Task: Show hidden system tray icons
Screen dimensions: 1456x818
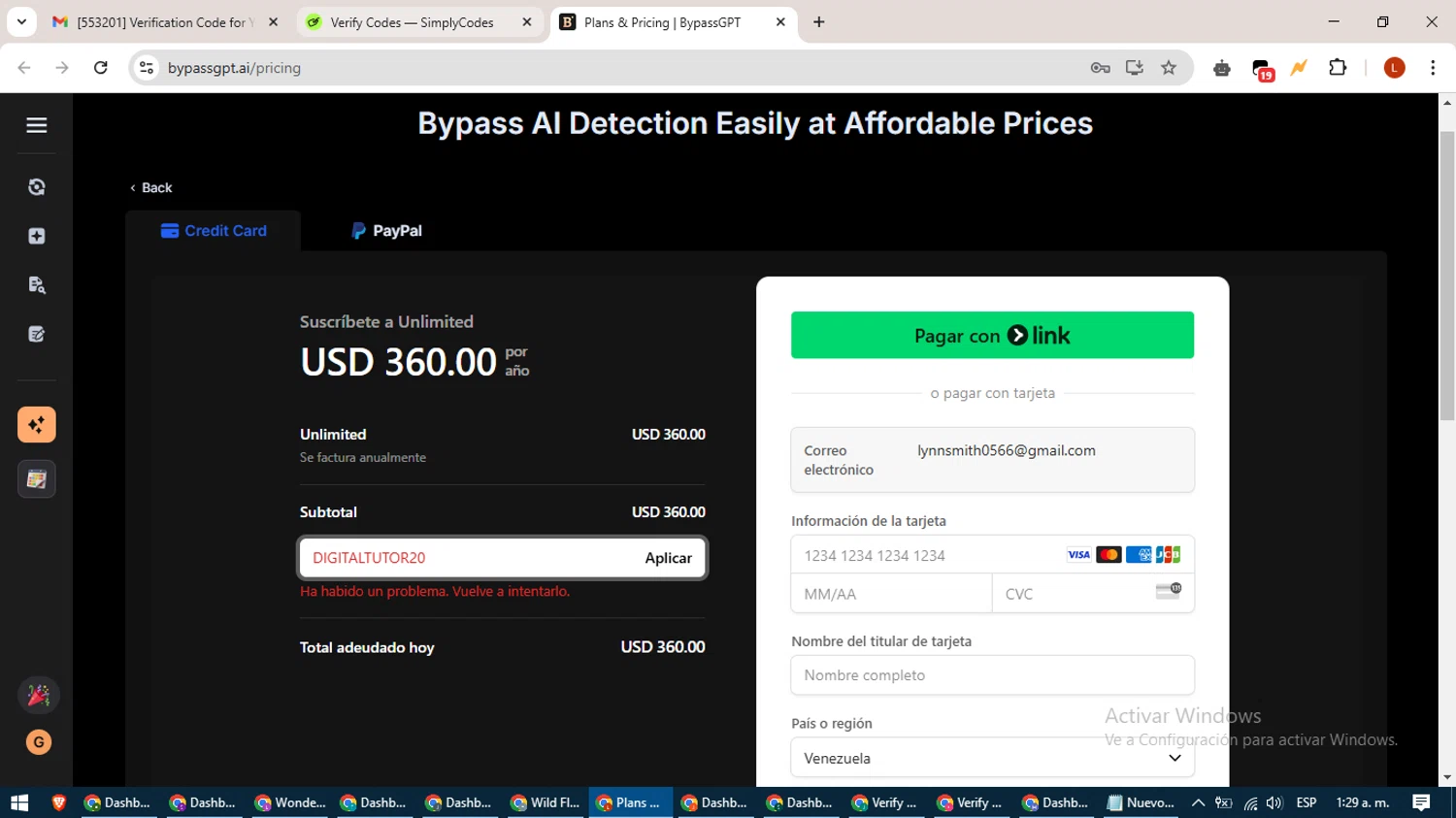Action: (x=1198, y=802)
